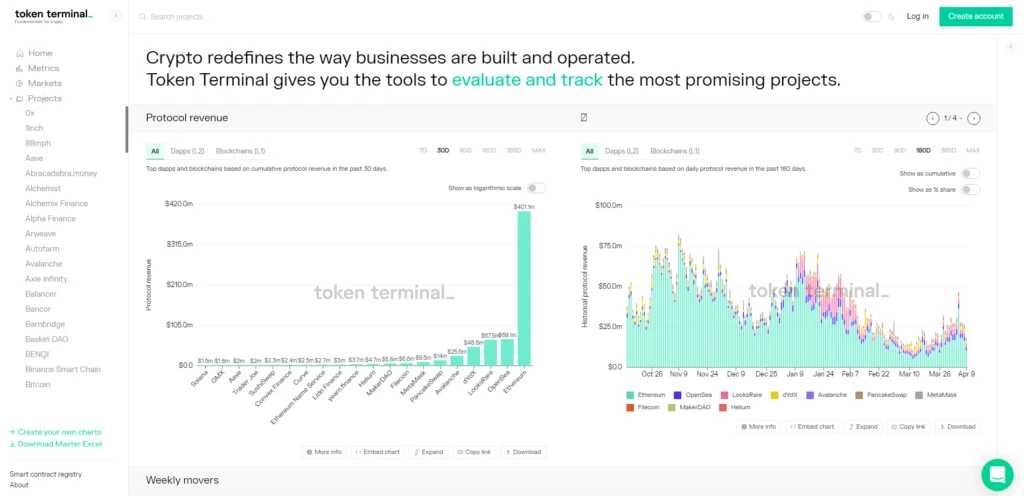Click Download Master Excel link
The height and width of the screenshot is (496, 1024).
tap(56, 444)
